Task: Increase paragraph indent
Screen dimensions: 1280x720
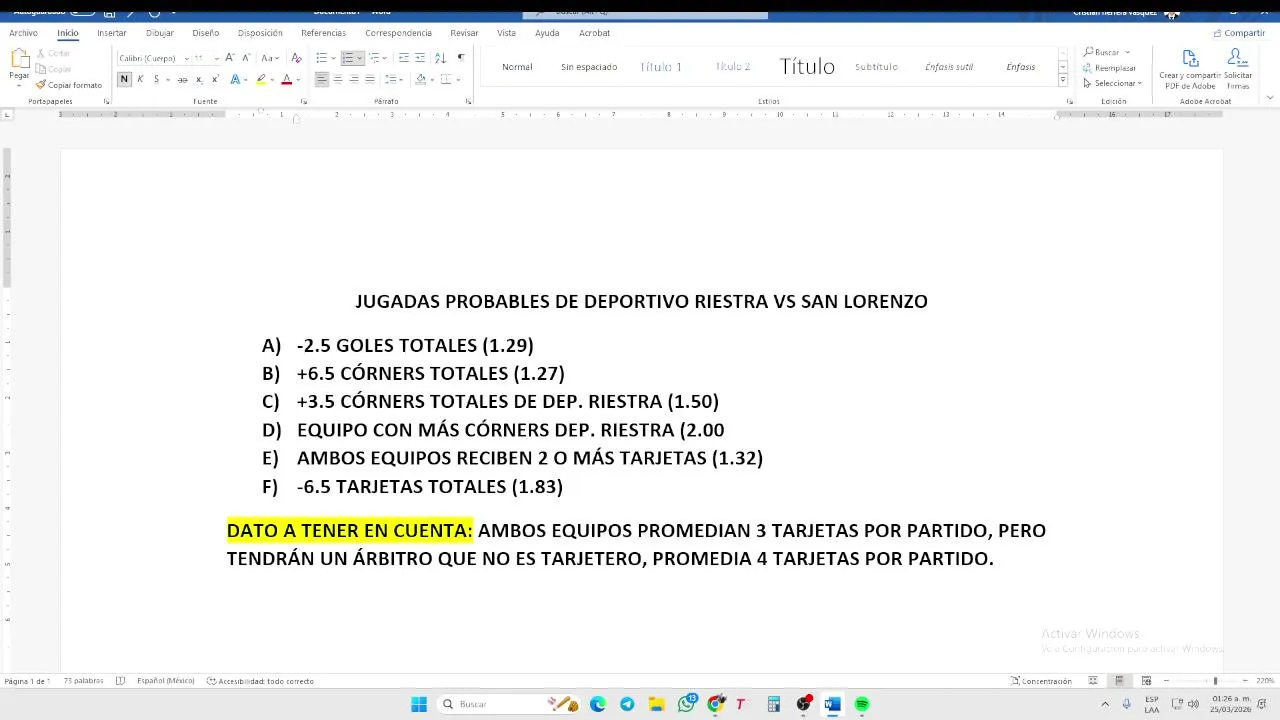Action: (420, 58)
